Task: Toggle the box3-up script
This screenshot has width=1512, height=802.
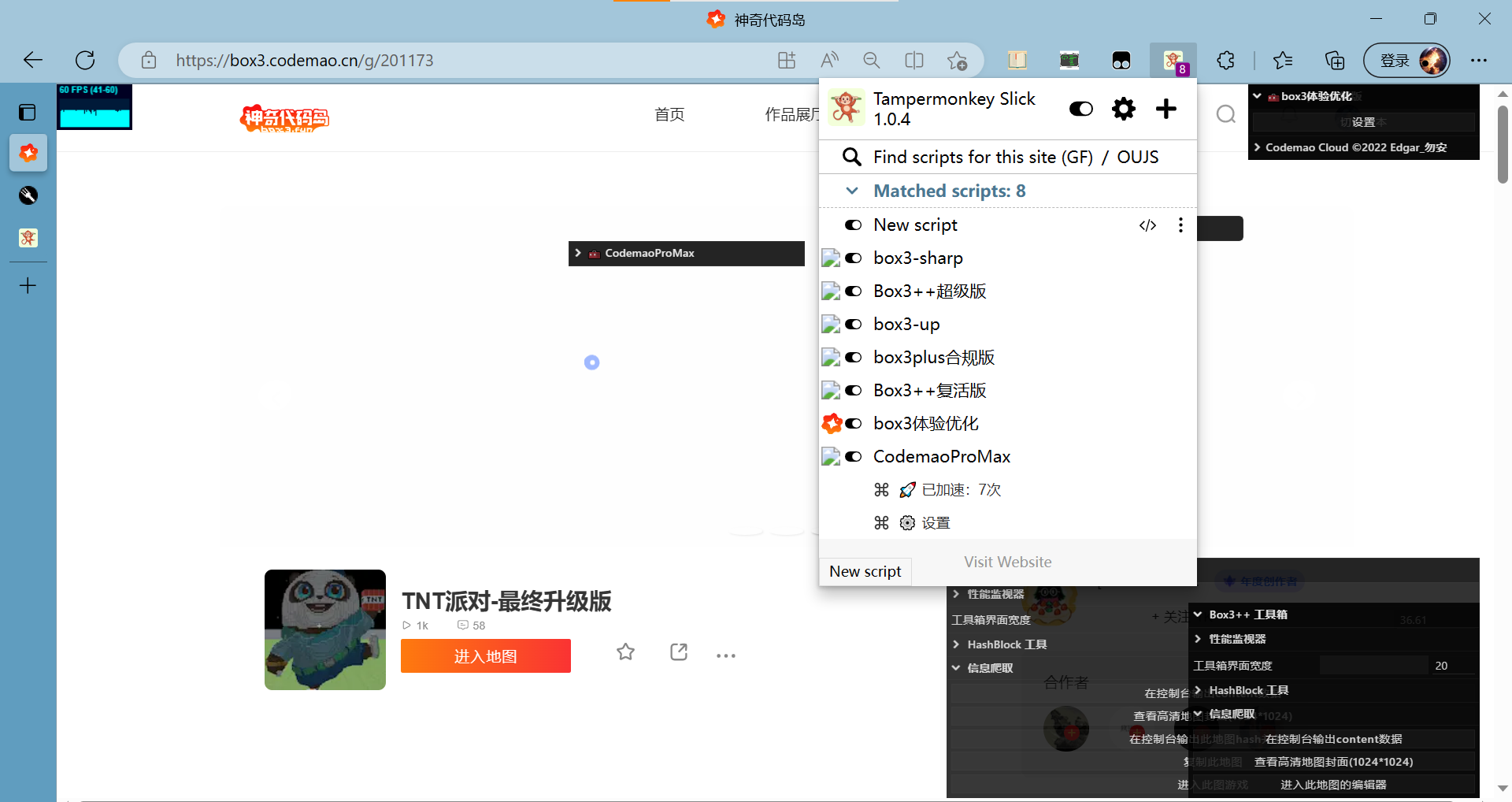Action: coord(854,325)
